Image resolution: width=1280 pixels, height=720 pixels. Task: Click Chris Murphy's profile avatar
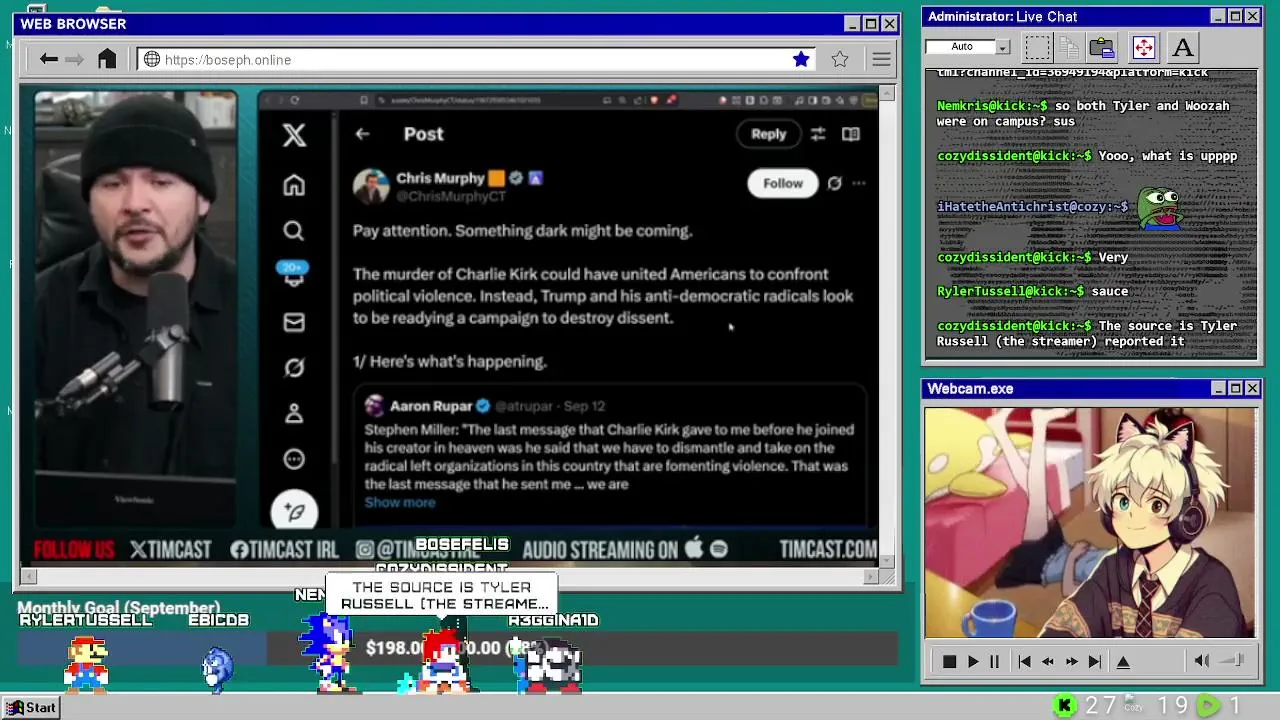(x=371, y=186)
